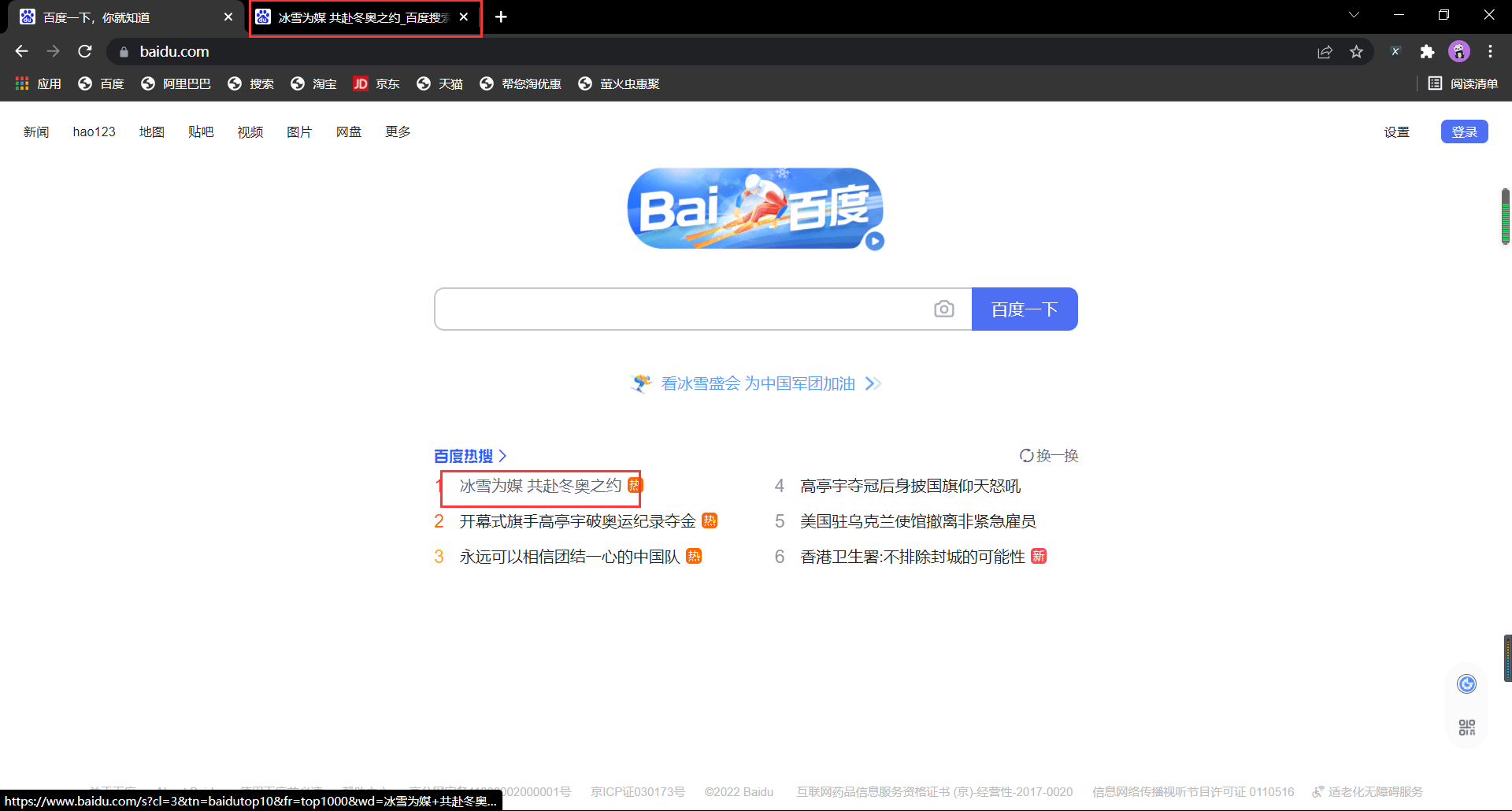Viewport: 1512px width, 811px height.
Task: Open 地图 in top nav
Action: 152,131
